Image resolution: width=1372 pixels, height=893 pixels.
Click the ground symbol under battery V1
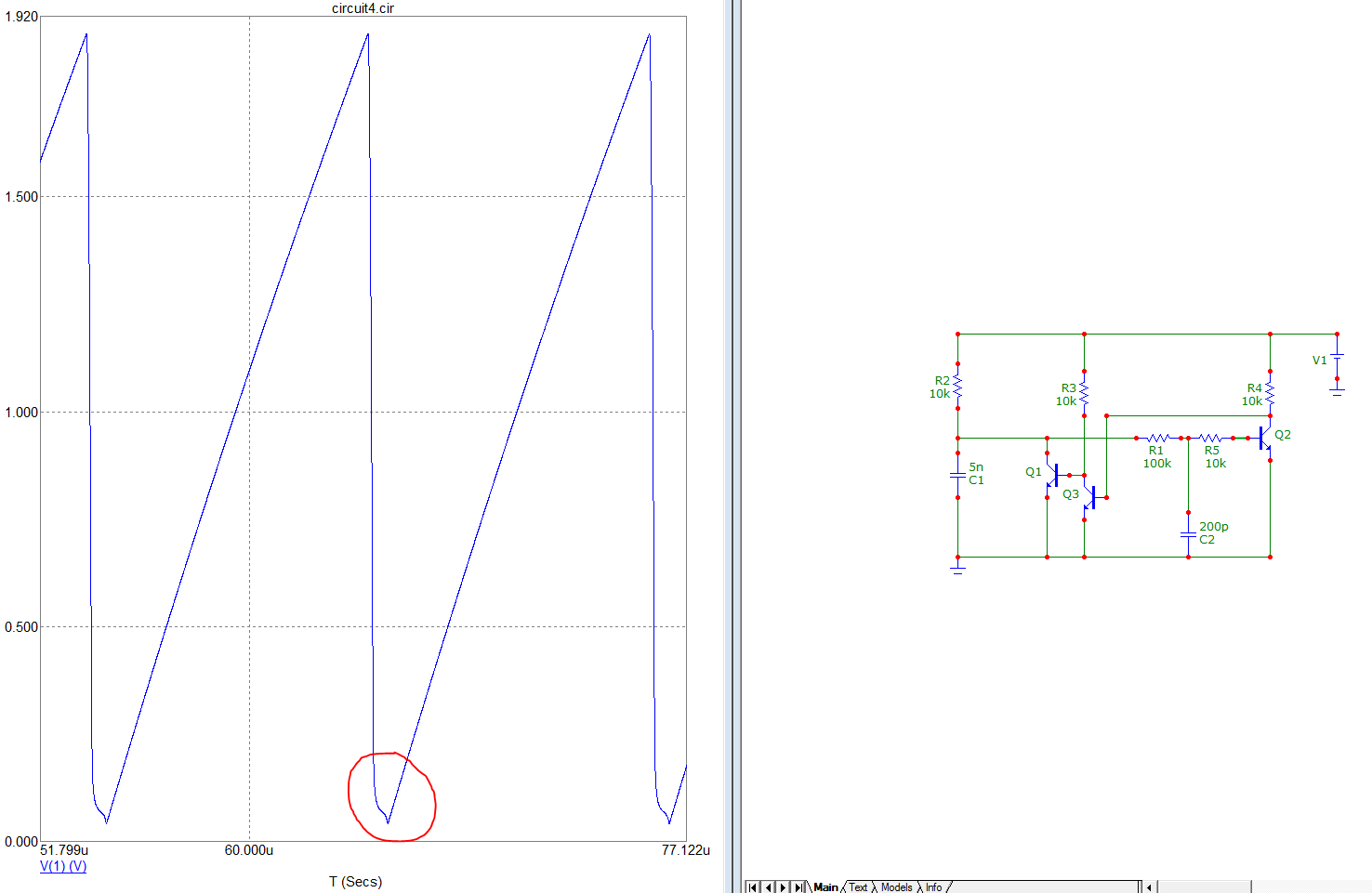click(x=1337, y=390)
